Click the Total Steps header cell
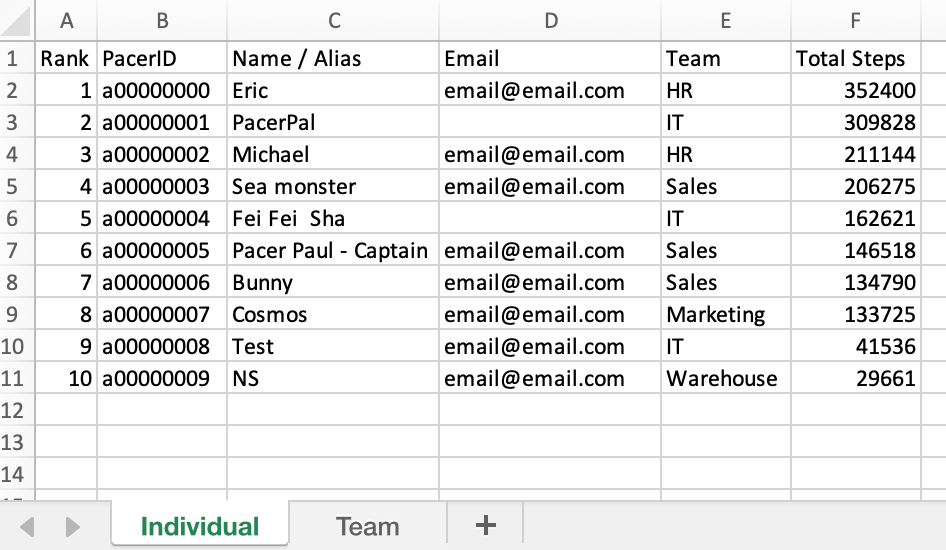946x550 pixels. tap(856, 58)
